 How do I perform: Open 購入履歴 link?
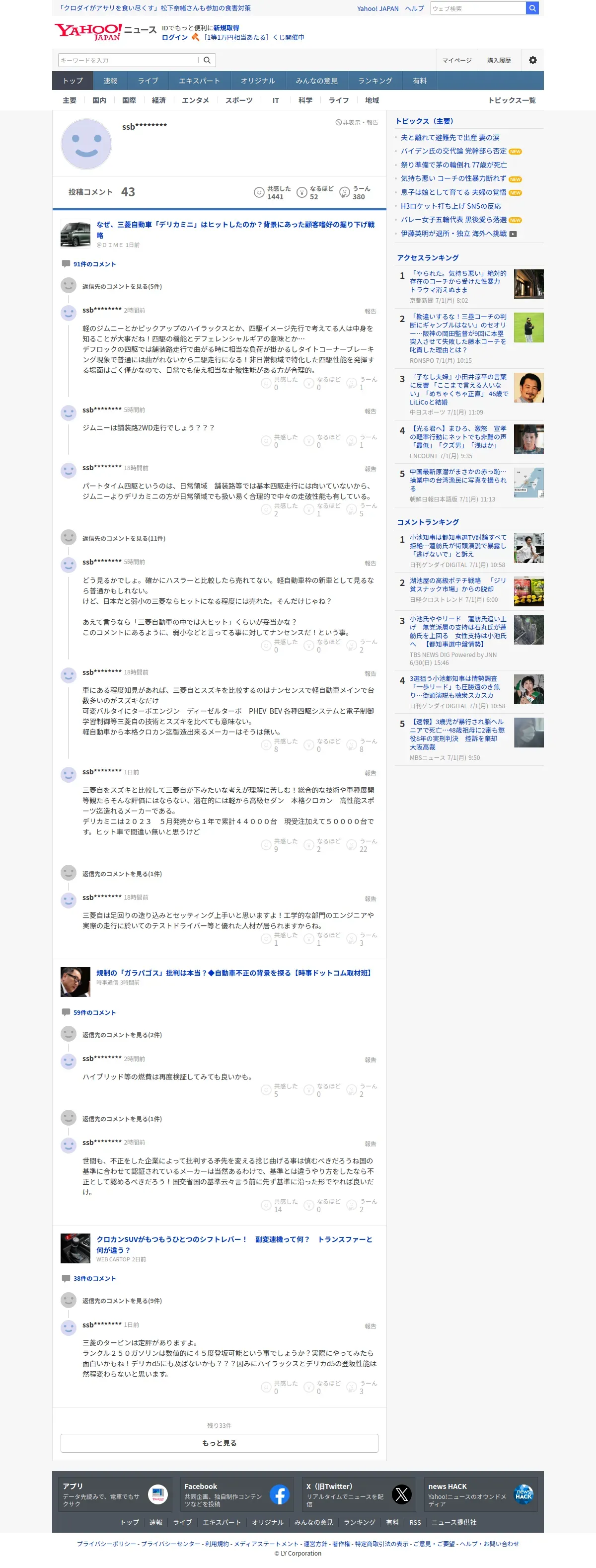[x=499, y=60]
